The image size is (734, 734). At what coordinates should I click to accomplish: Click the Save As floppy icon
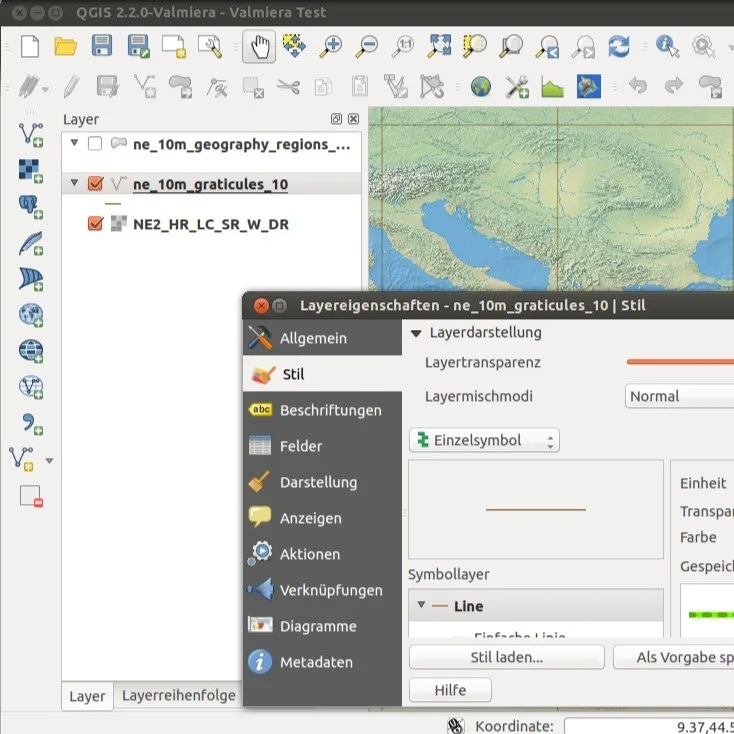pyautogui.click(x=138, y=46)
